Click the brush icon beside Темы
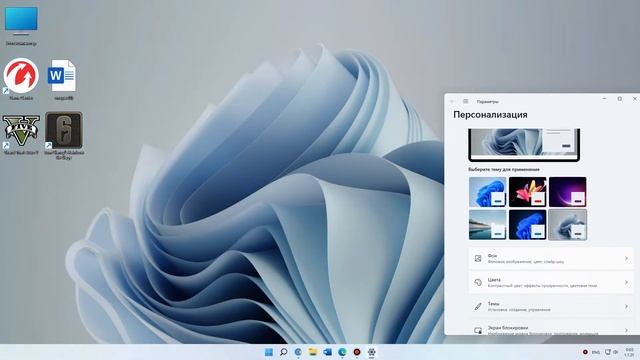This screenshot has height=360, width=640. tap(478, 307)
